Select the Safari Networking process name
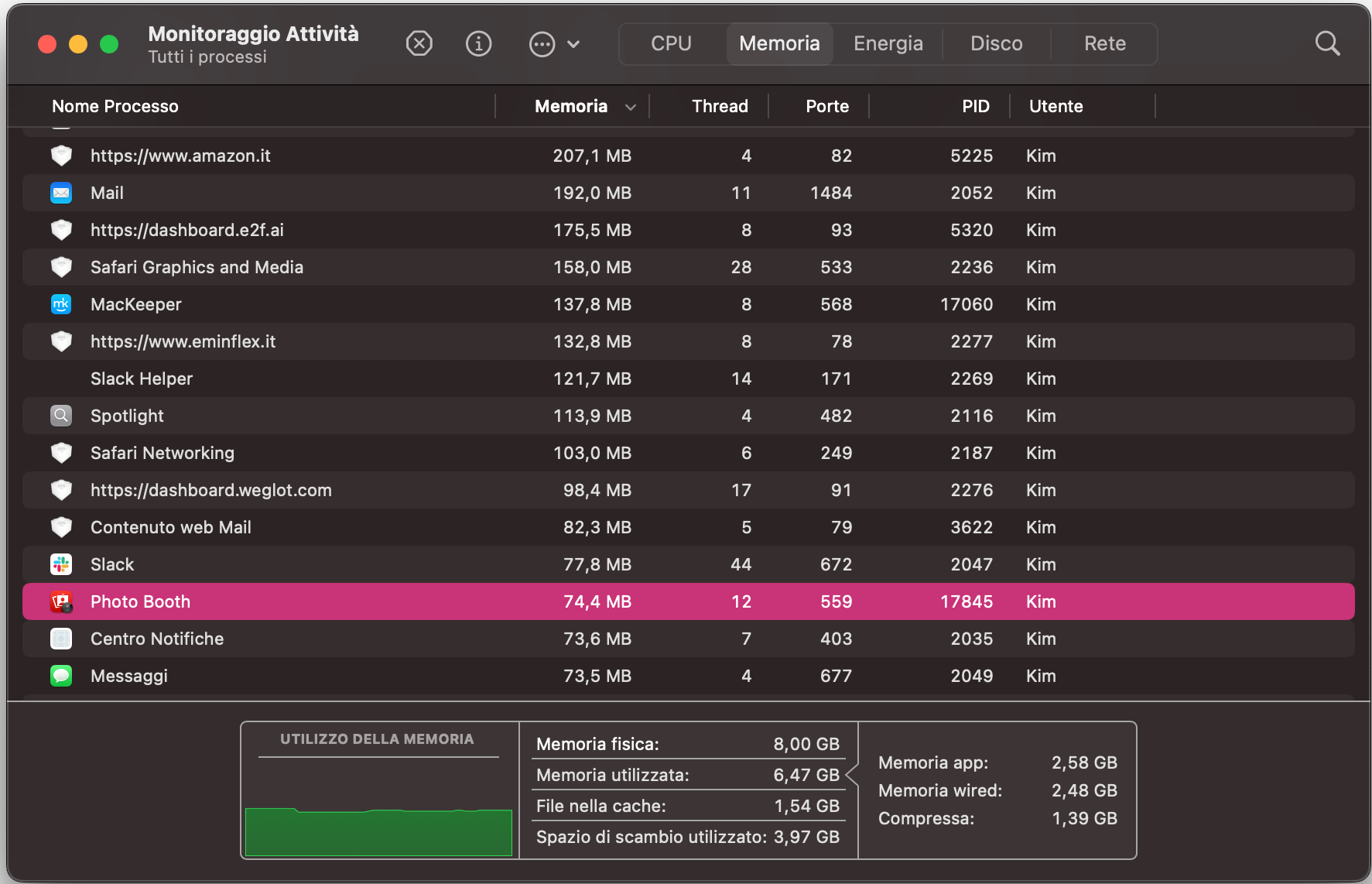Image resolution: width=1372 pixels, height=884 pixels. (x=163, y=453)
